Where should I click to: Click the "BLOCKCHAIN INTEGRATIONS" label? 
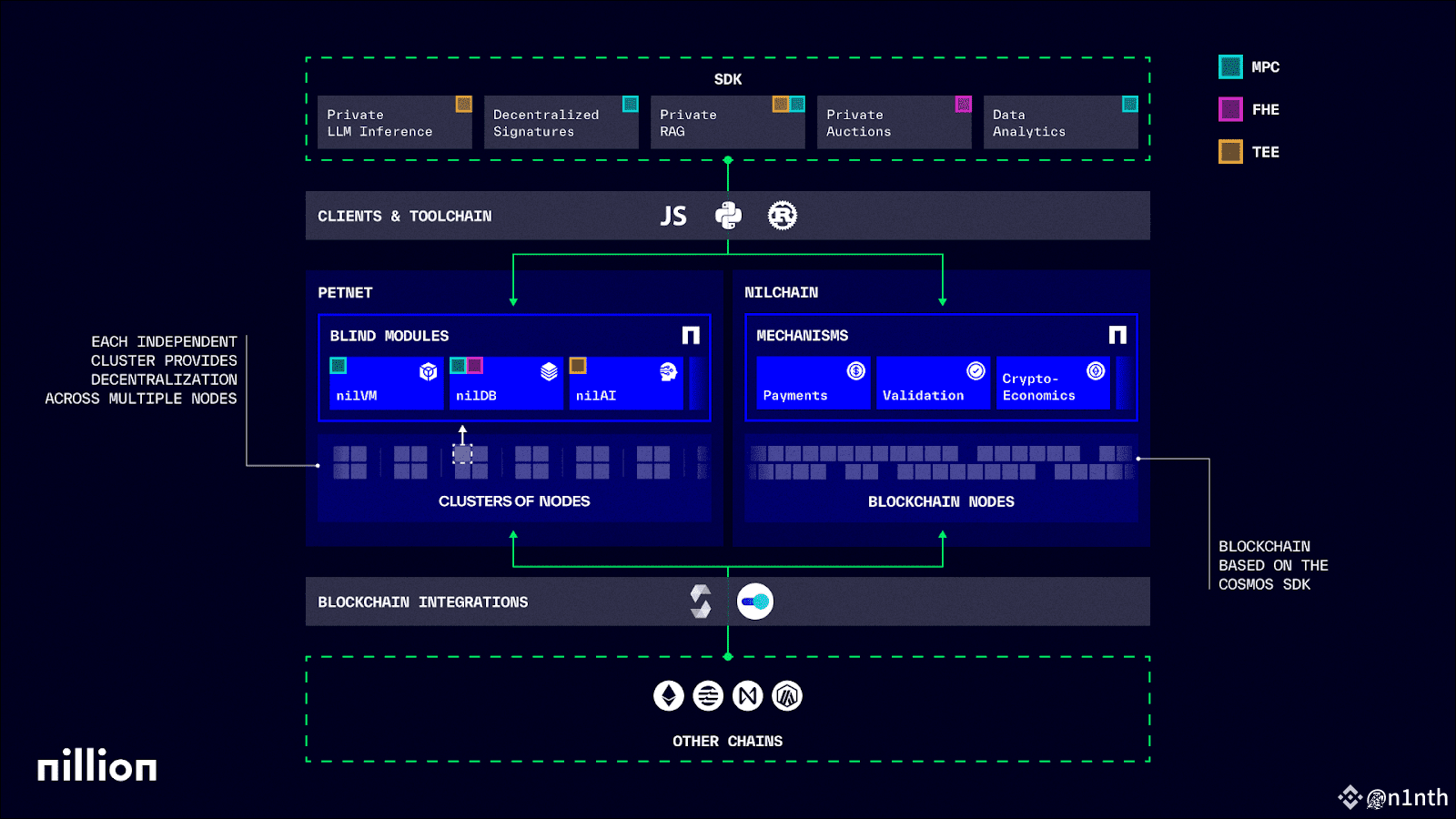(422, 602)
